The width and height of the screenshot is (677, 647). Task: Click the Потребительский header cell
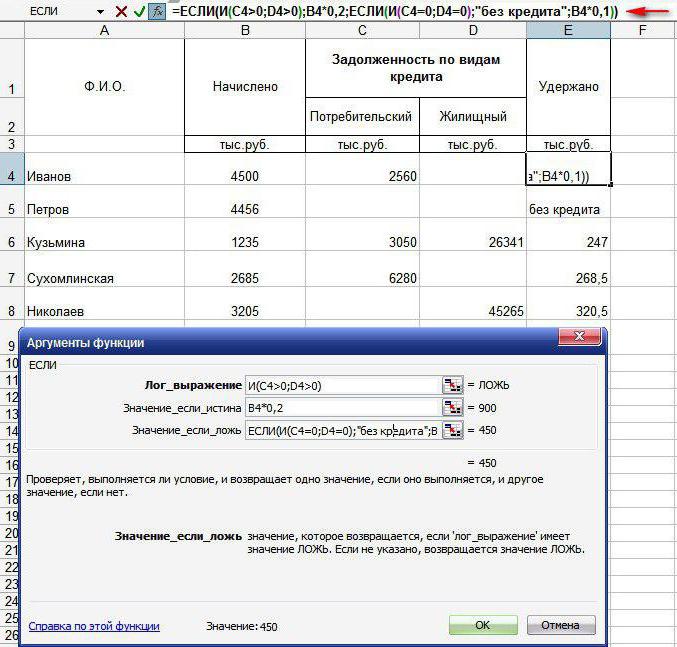click(362, 116)
